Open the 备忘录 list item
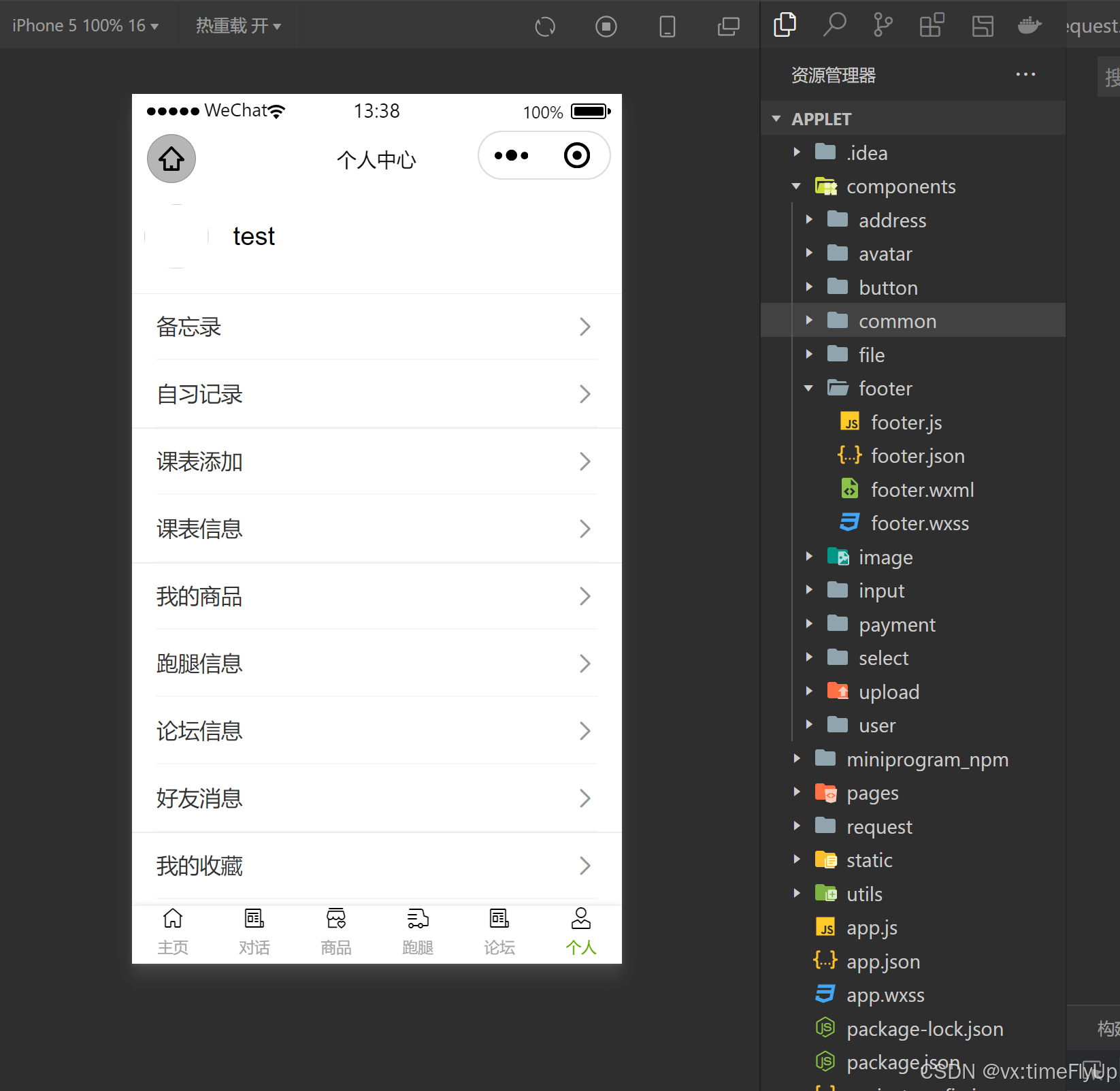1120x1091 pixels. pos(377,327)
